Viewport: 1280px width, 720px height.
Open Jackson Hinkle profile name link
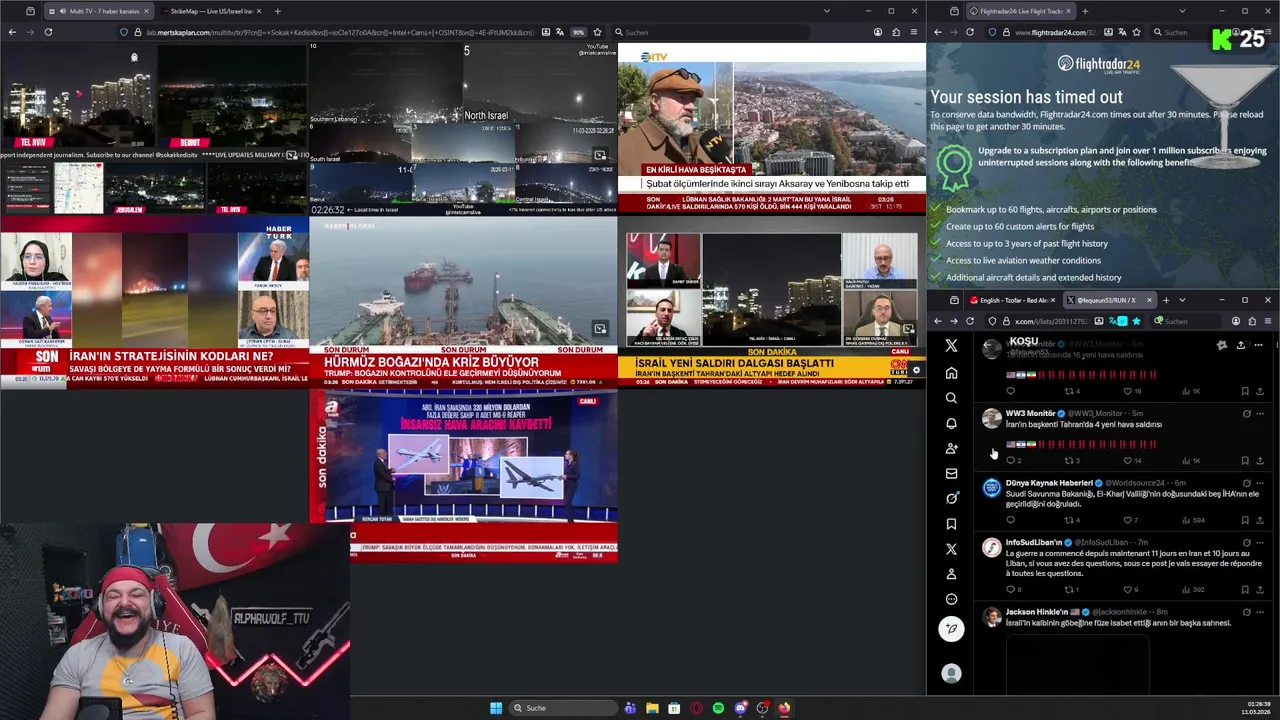tap(1036, 611)
